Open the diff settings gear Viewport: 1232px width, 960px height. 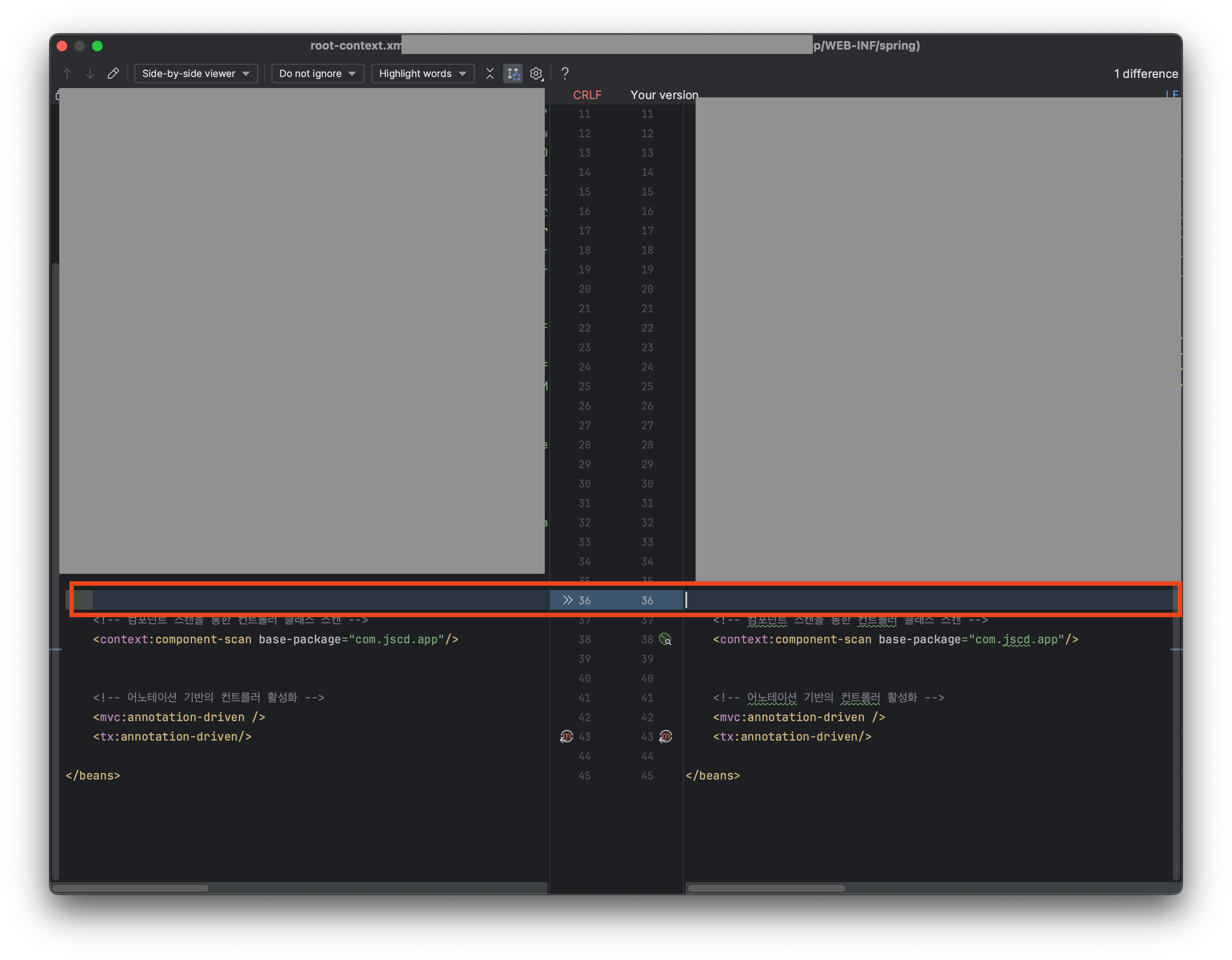coord(536,73)
